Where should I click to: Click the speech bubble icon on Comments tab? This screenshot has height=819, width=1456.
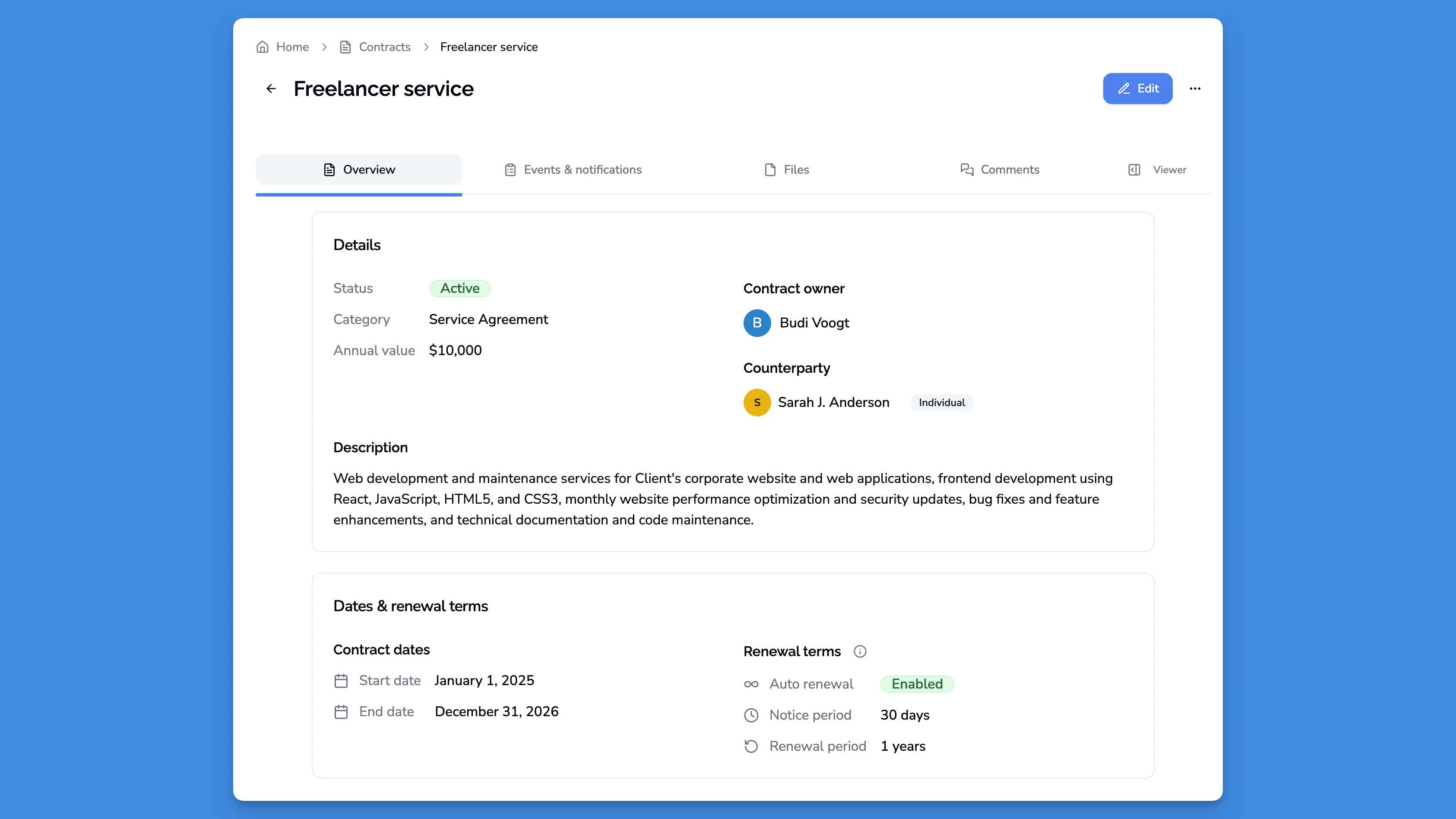[x=966, y=169]
